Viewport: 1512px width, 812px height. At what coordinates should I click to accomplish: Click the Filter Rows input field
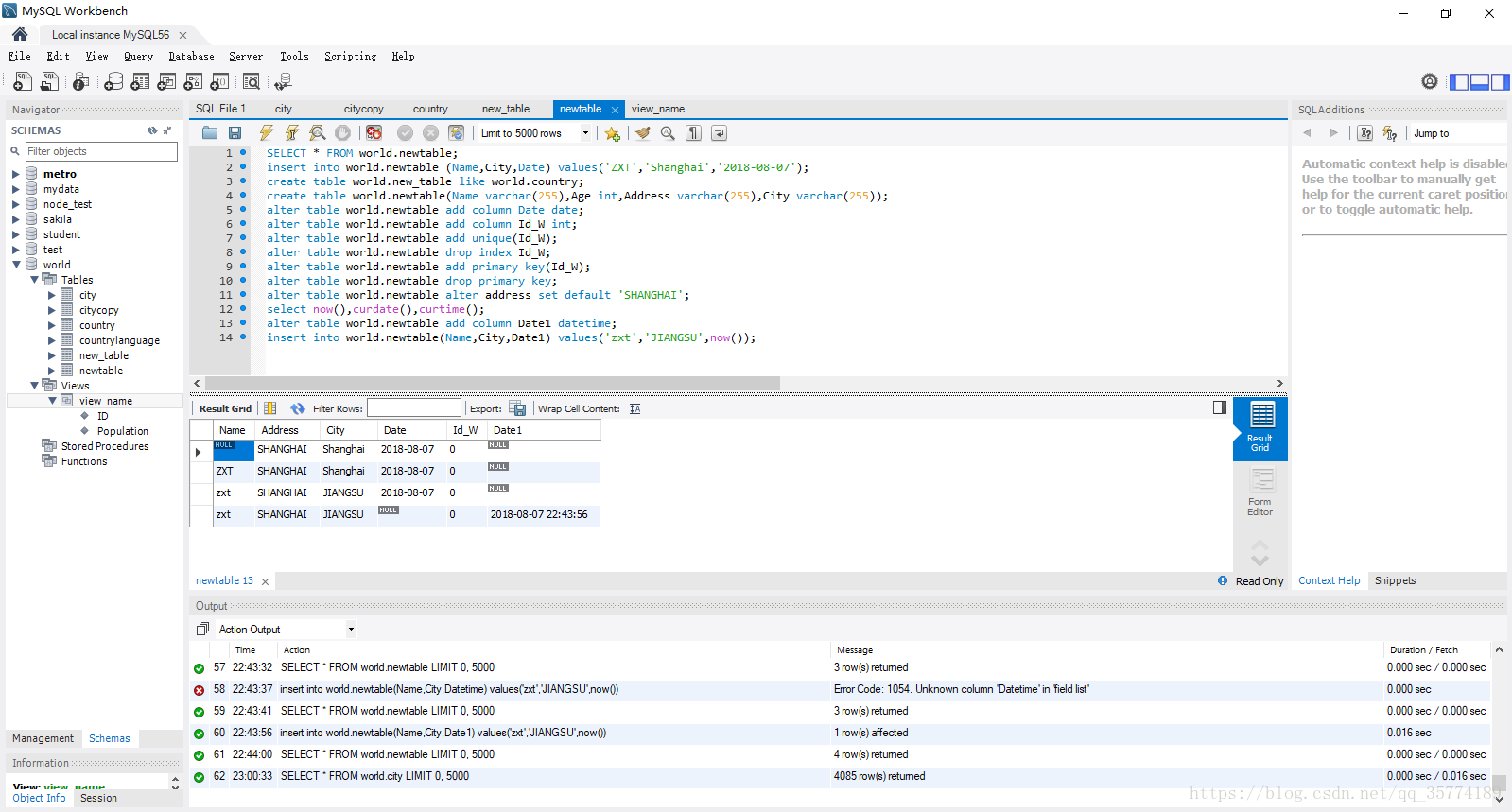coord(414,408)
